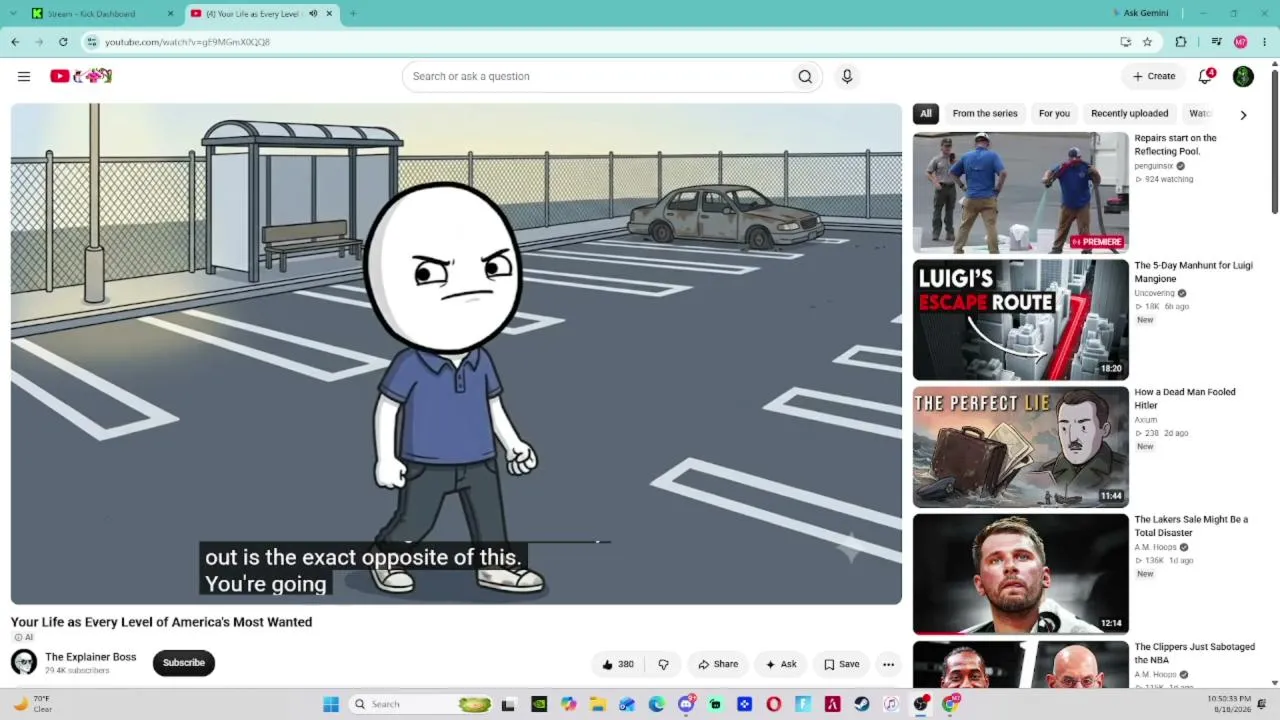Click the Ask button under the video
Image resolution: width=1280 pixels, height=720 pixels.
781,664
